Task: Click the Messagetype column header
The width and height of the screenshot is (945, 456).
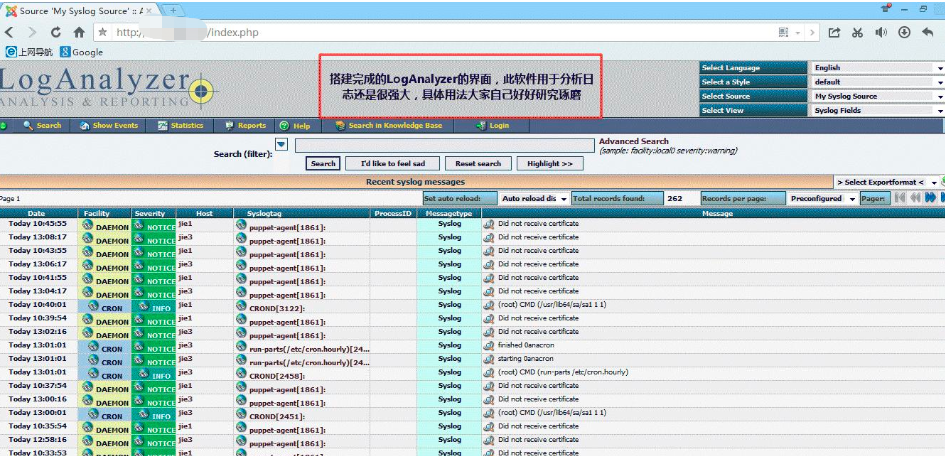Action: click(449, 213)
